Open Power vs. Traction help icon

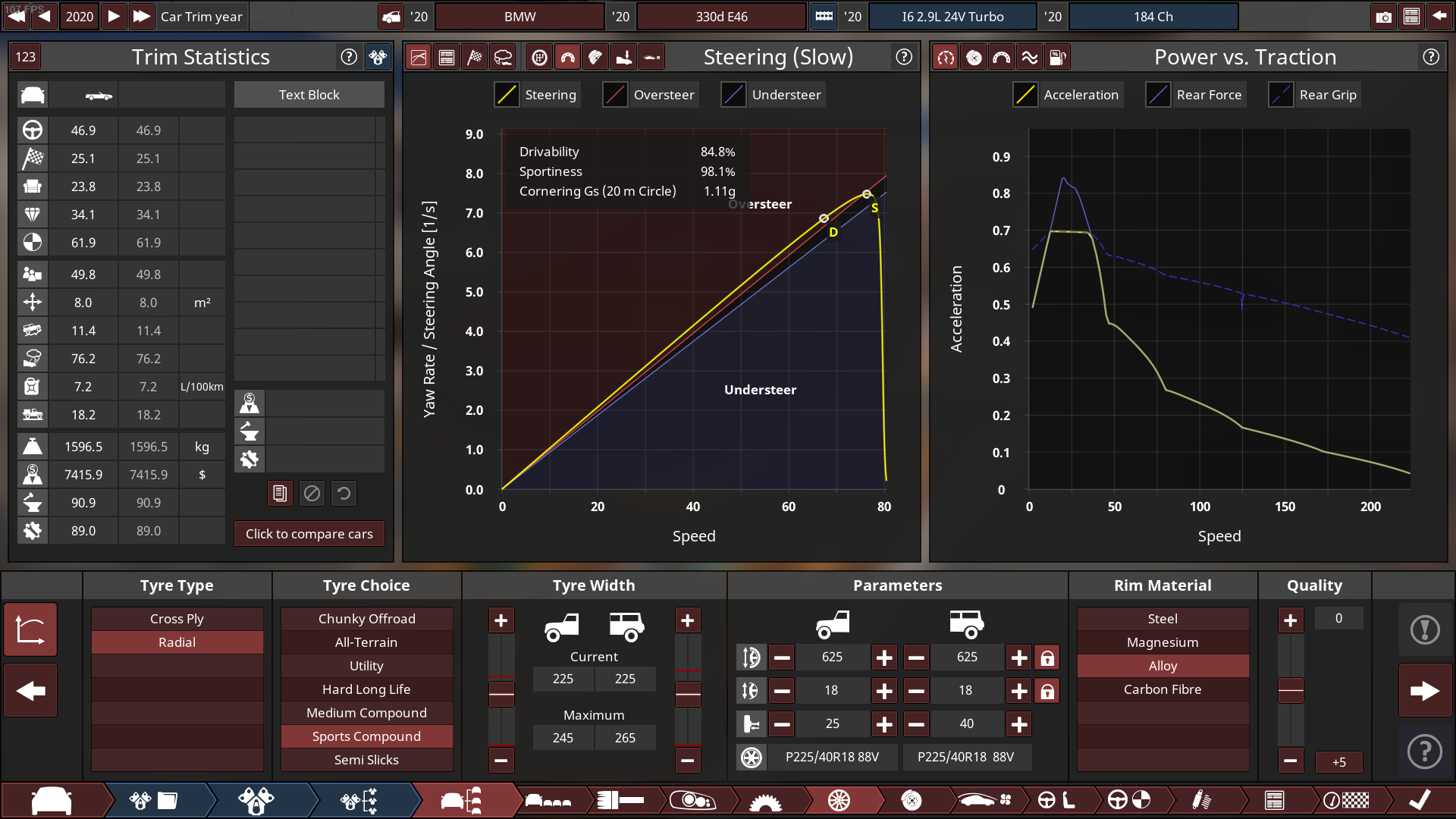tap(1431, 57)
